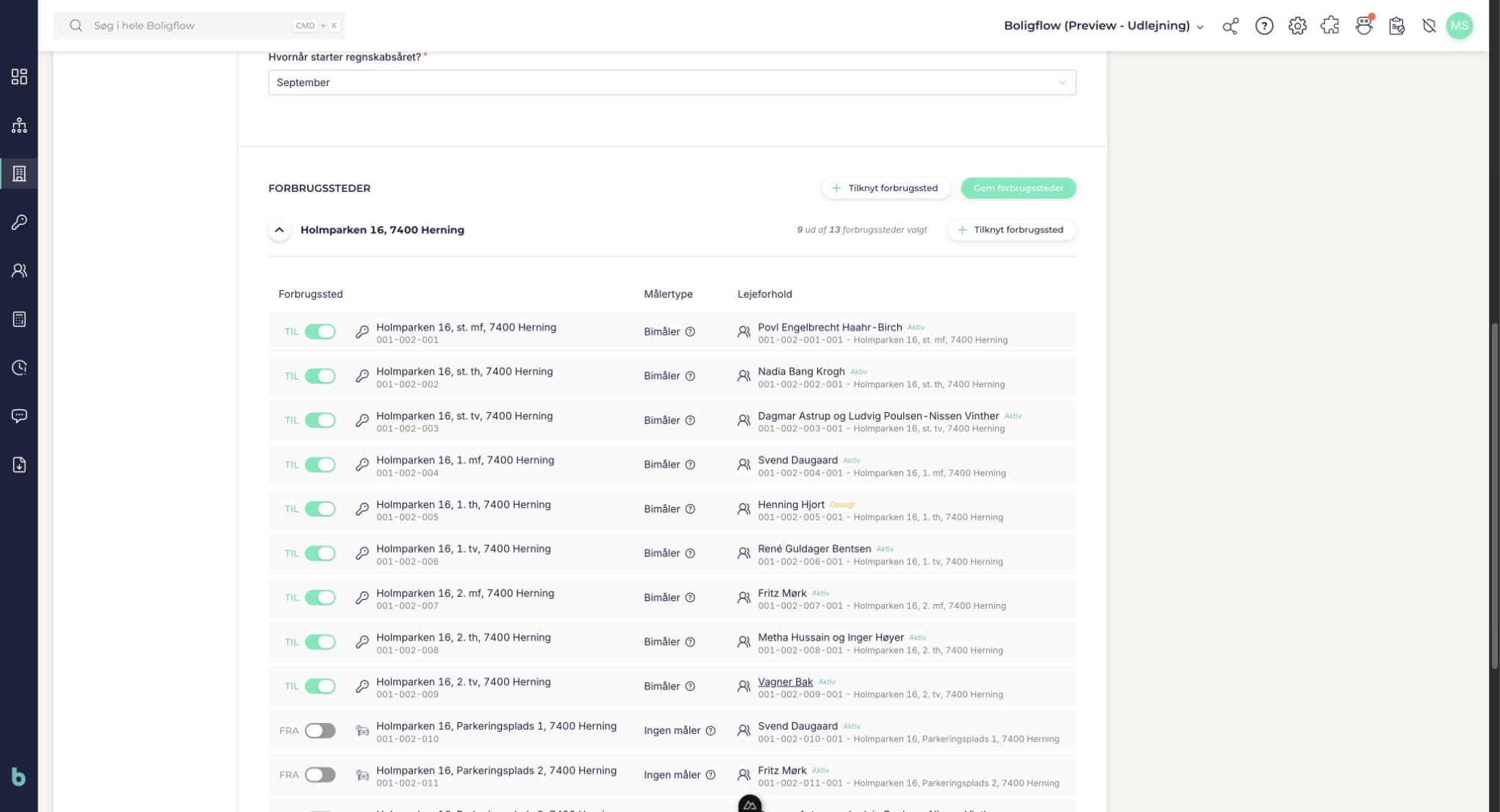1500x812 pixels.
Task: Open the organization hierarchy sidebar icon
Action: click(x=19, y=125)
